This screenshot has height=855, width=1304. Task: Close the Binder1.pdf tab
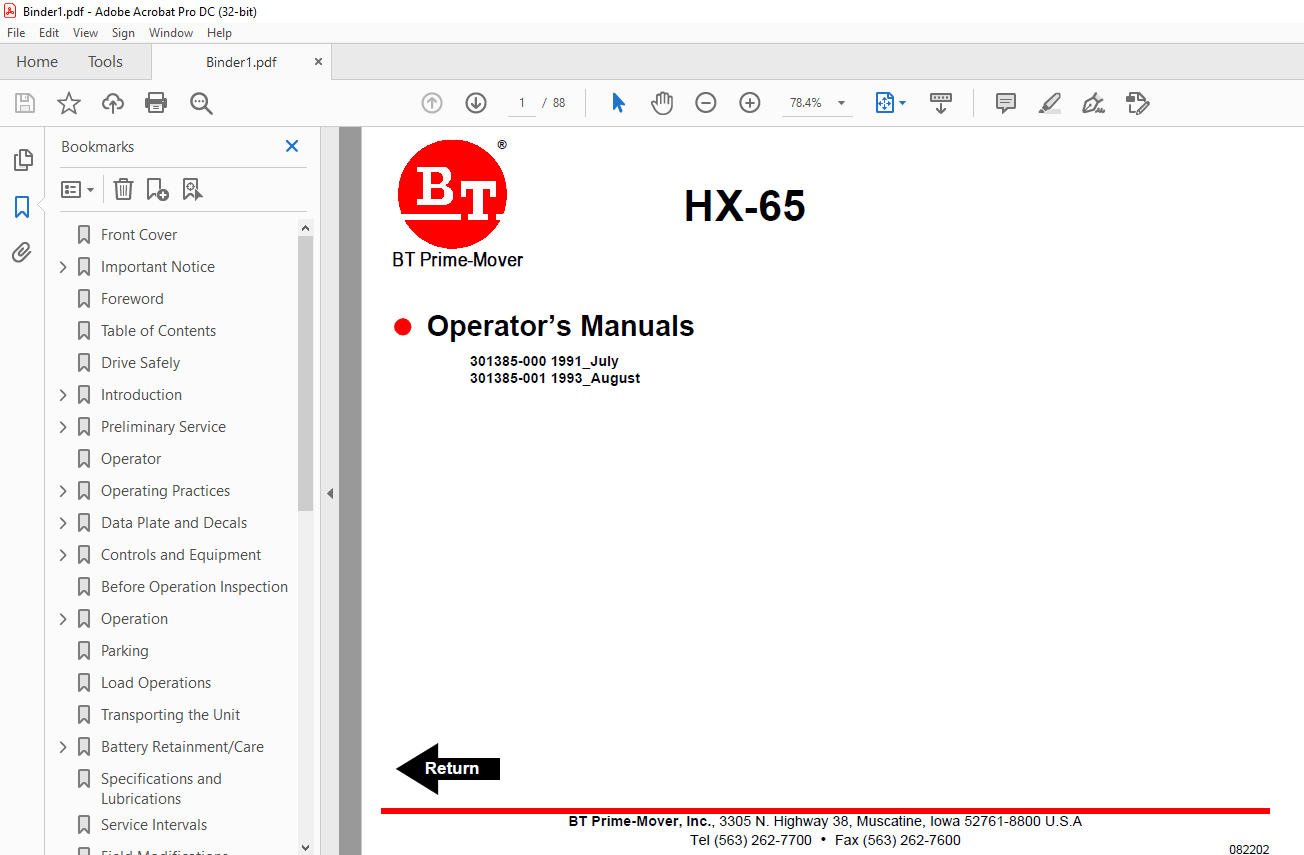click(318, 61)
